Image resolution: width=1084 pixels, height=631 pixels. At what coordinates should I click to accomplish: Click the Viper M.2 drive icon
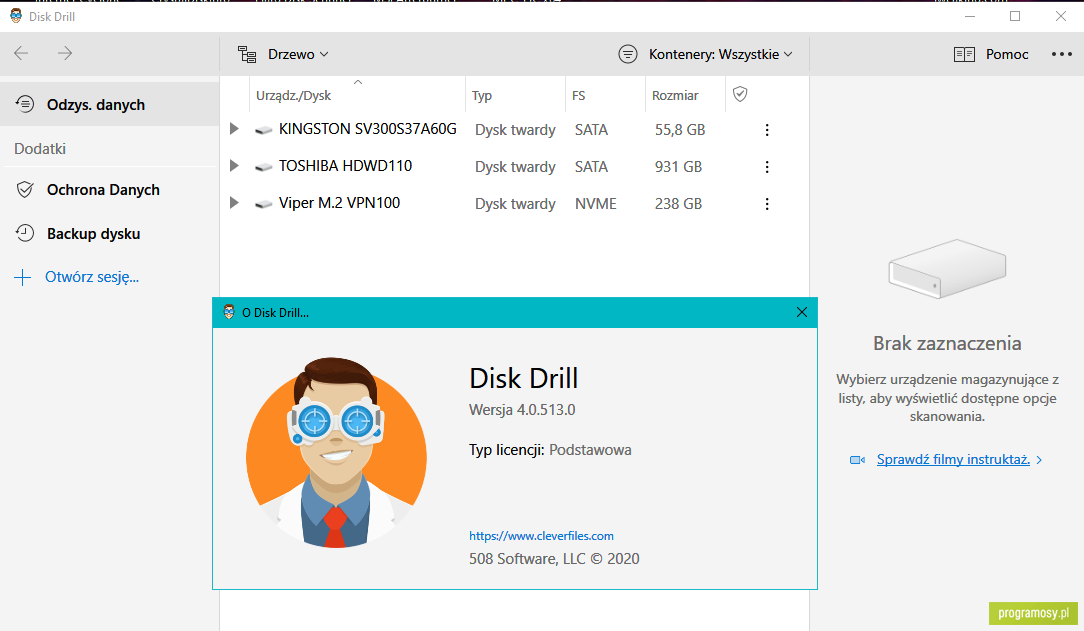point(263,204)
